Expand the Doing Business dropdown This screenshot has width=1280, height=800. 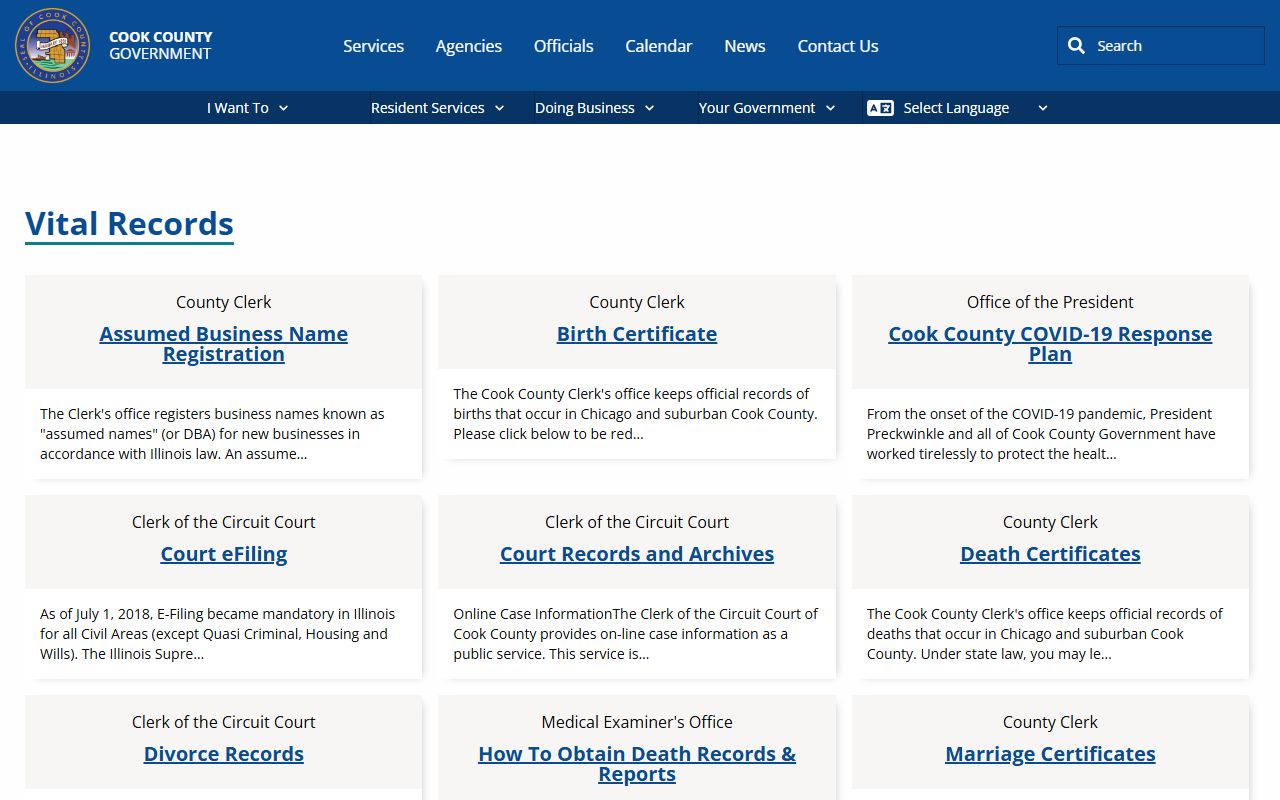(594, 108)
